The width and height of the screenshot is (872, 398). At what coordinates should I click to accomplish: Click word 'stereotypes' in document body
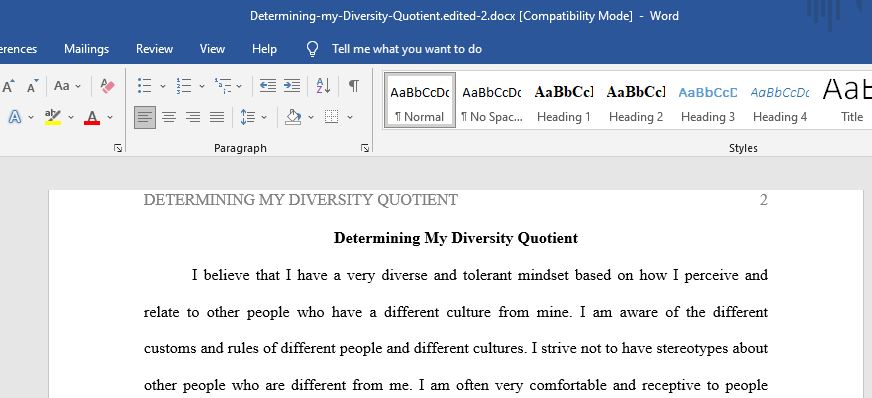pos(692,349)
